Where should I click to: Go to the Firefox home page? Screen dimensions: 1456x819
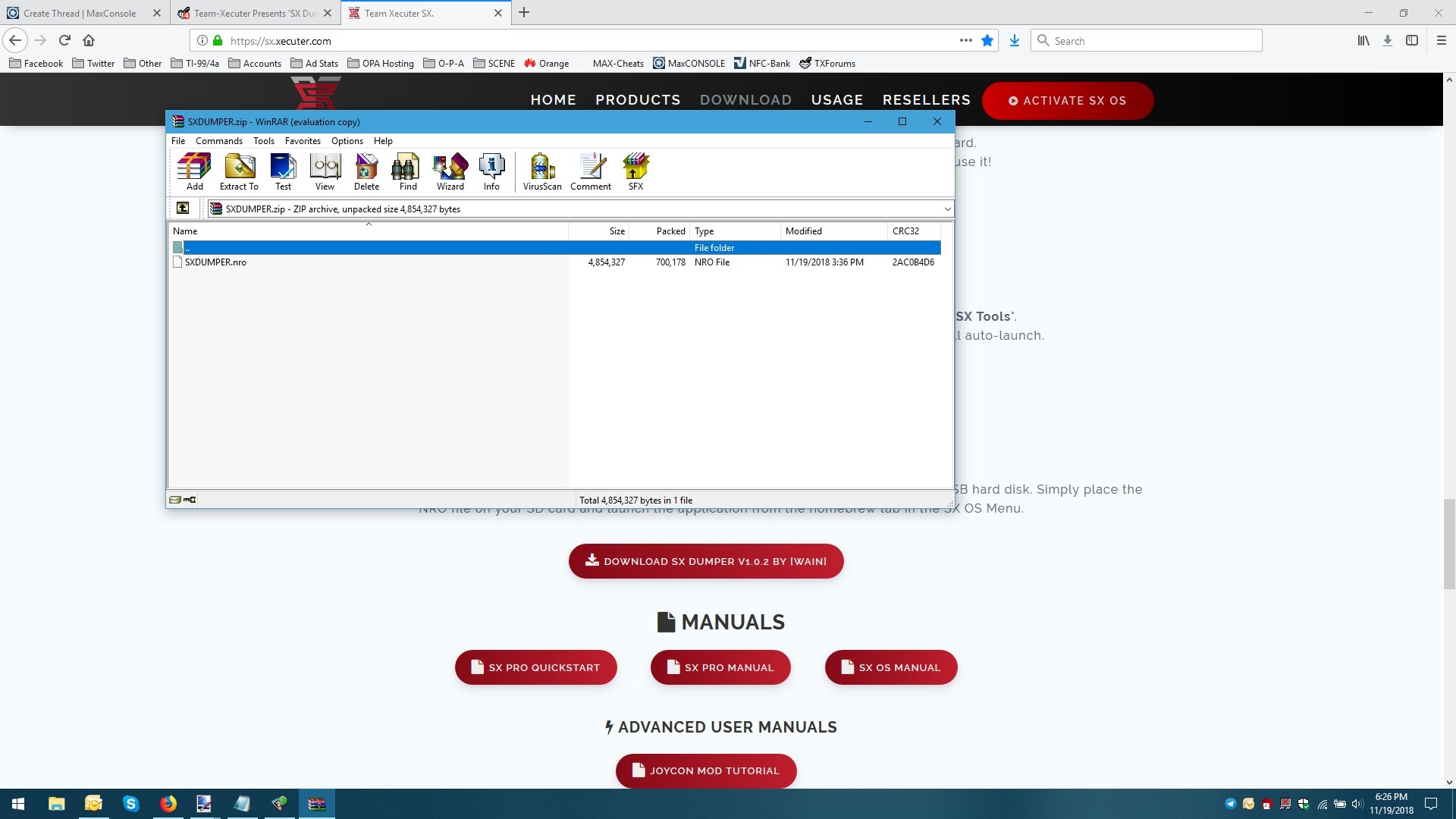click(89, 40)
